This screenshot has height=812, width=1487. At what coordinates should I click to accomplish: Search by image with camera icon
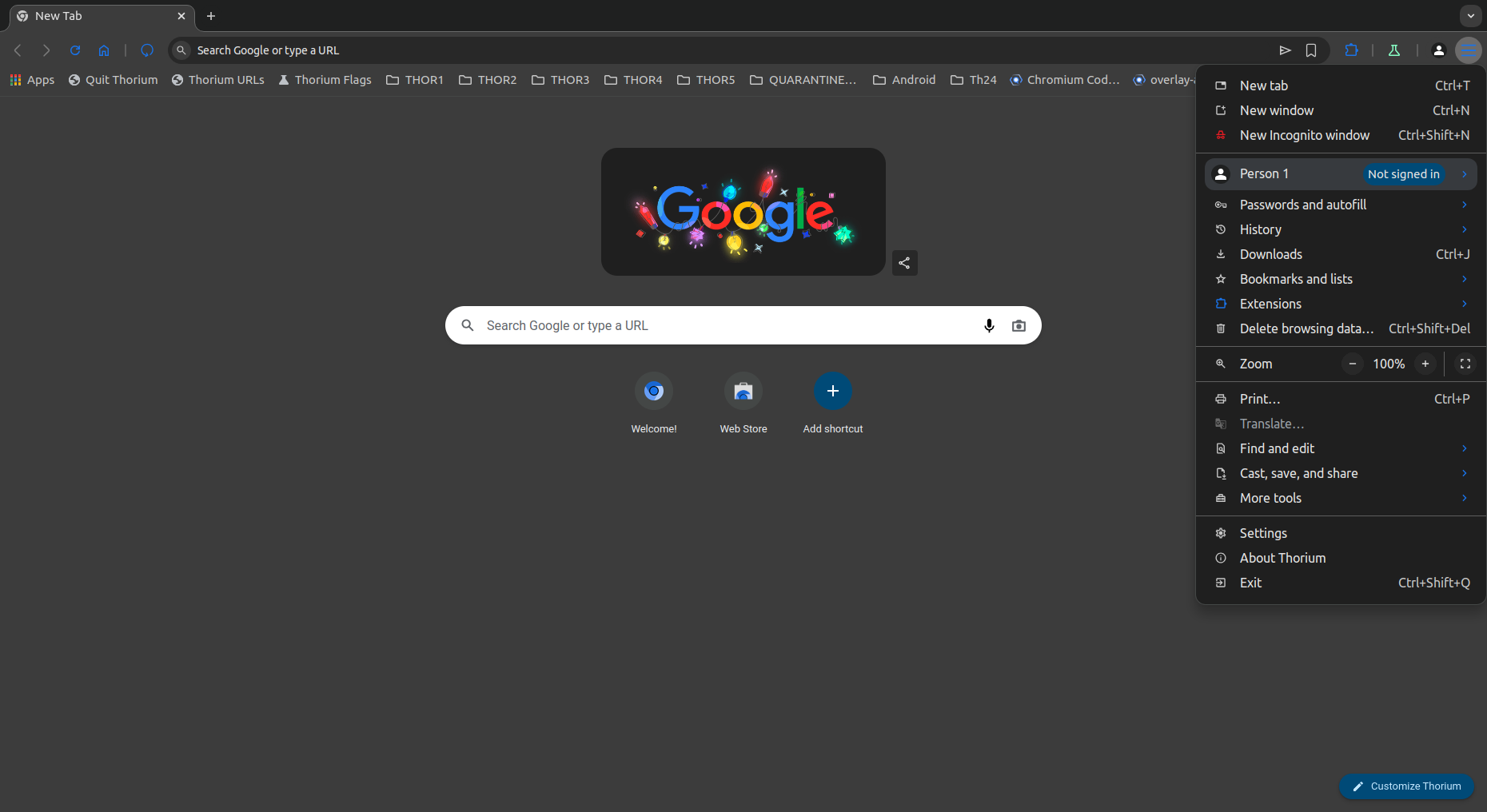click(x=1019, y=325)
